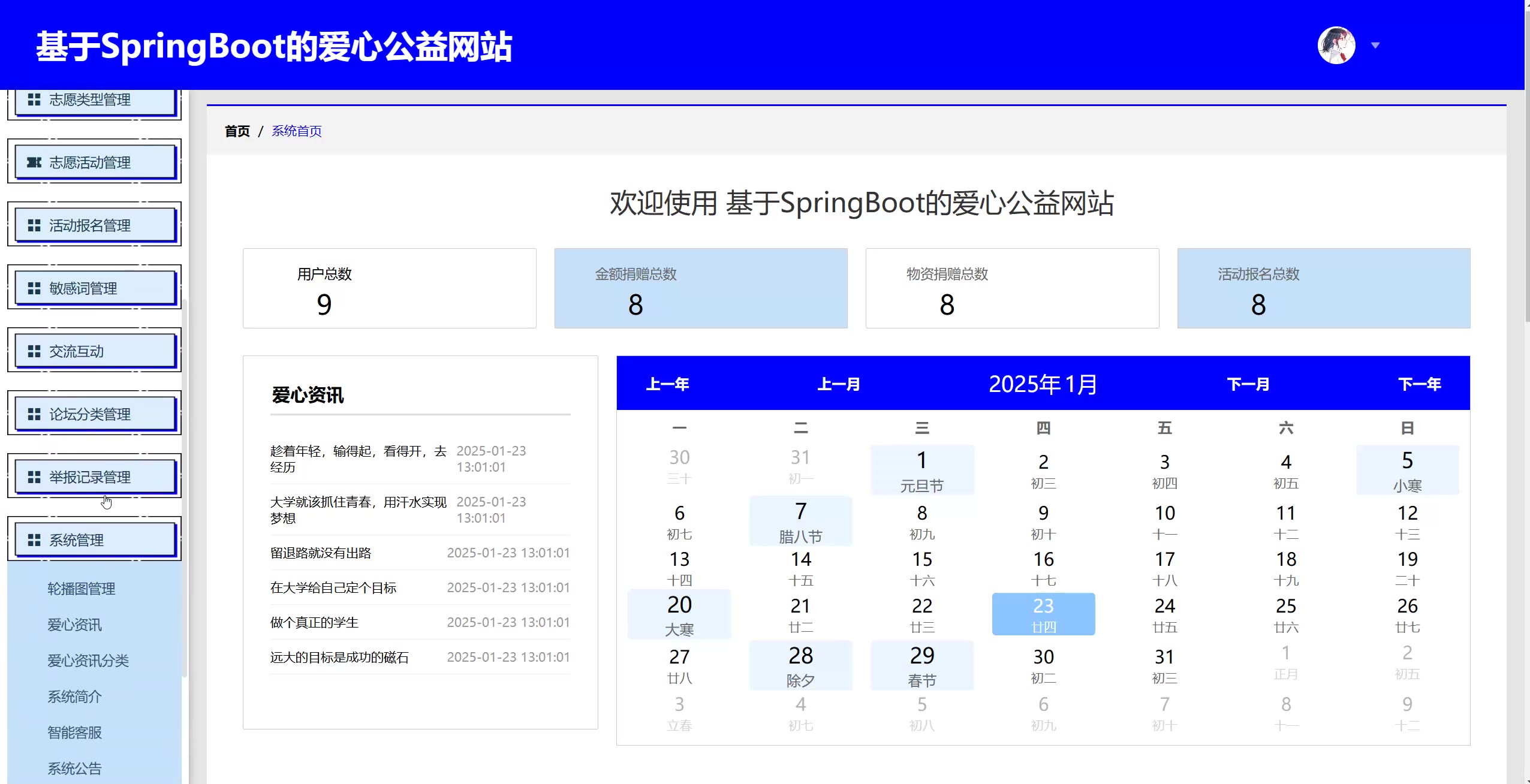This screenshot has width=1530, height=784.
Task: Select January 29 春节 on the calendar
Action: [x=921, y=665]
